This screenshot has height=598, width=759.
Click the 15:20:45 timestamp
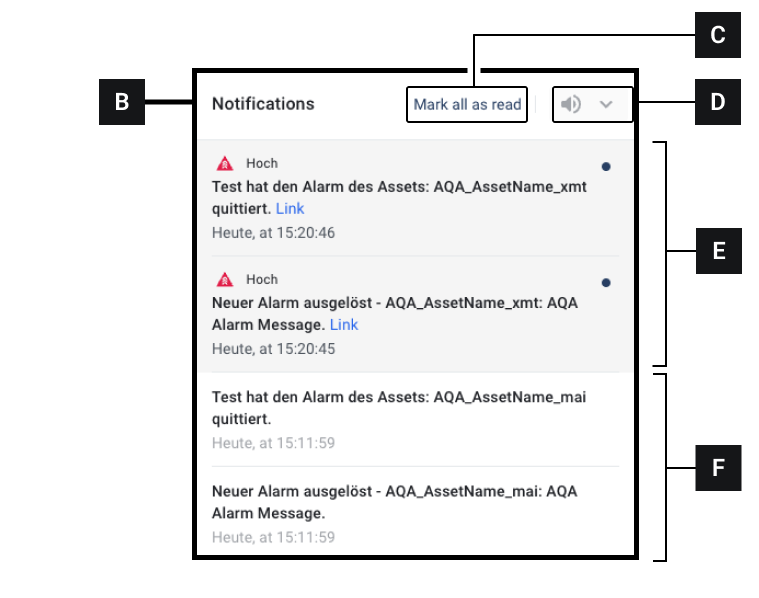273,349
